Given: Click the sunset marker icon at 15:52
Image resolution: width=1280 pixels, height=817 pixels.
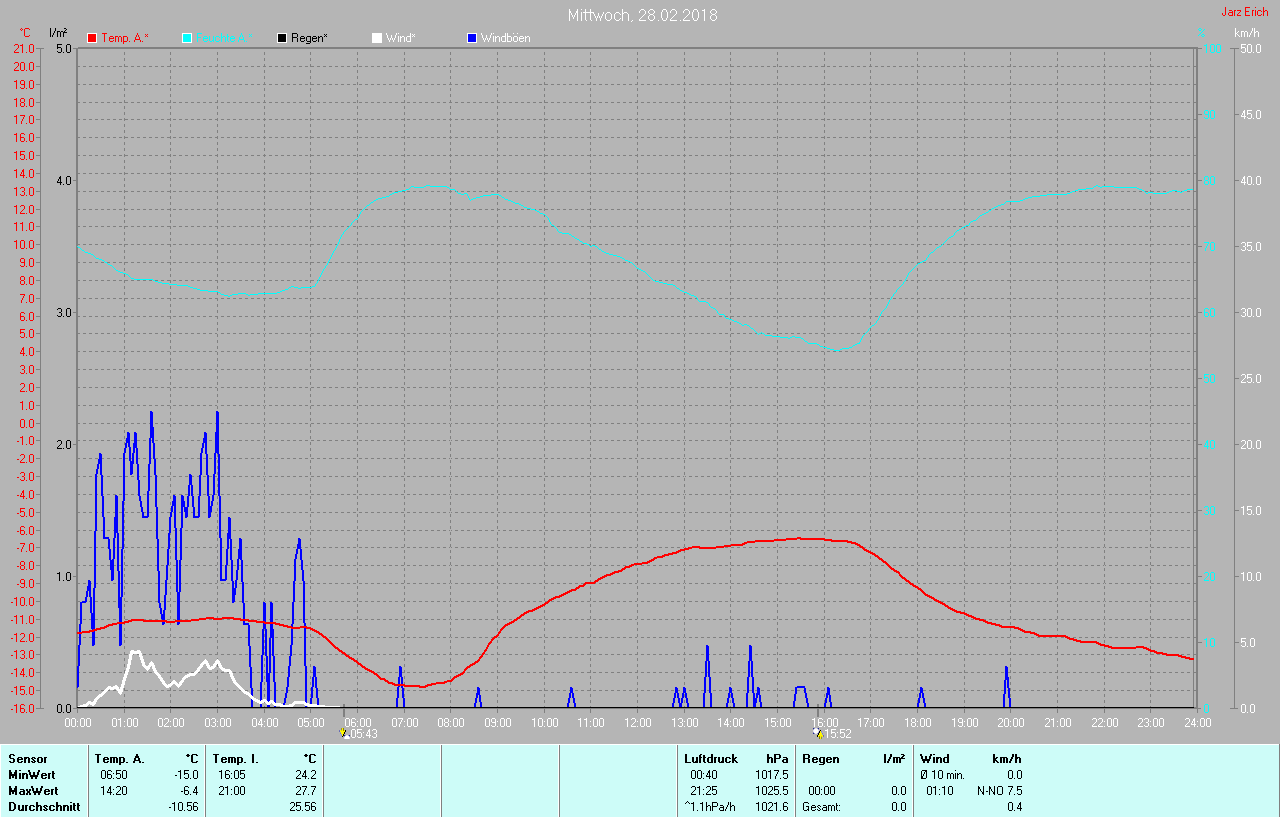Looking at the screenshot, I should coord(818,733).
